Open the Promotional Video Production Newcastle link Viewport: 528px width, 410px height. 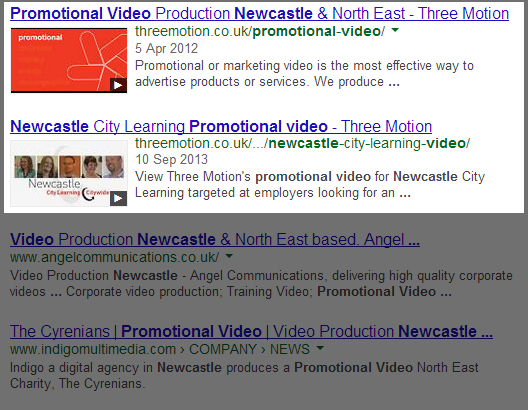tap(259, 14)
